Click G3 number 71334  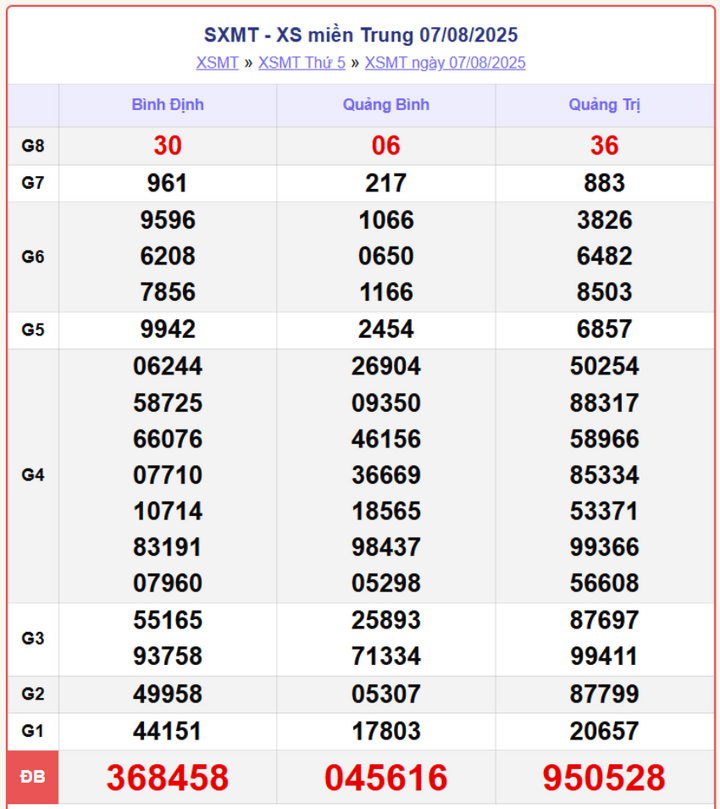click(386, 656)
